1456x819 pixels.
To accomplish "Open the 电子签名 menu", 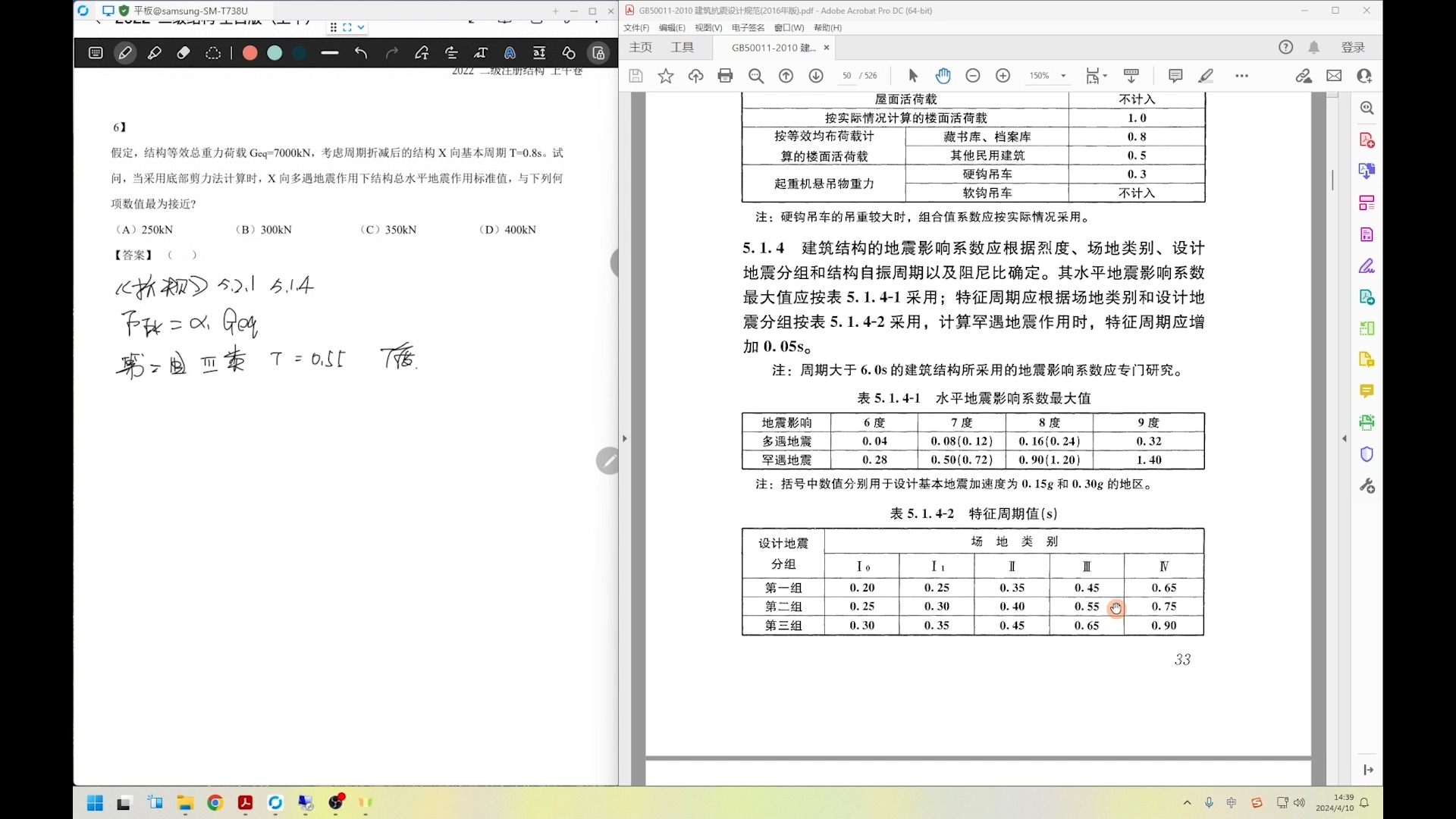I will pos(748,27).
